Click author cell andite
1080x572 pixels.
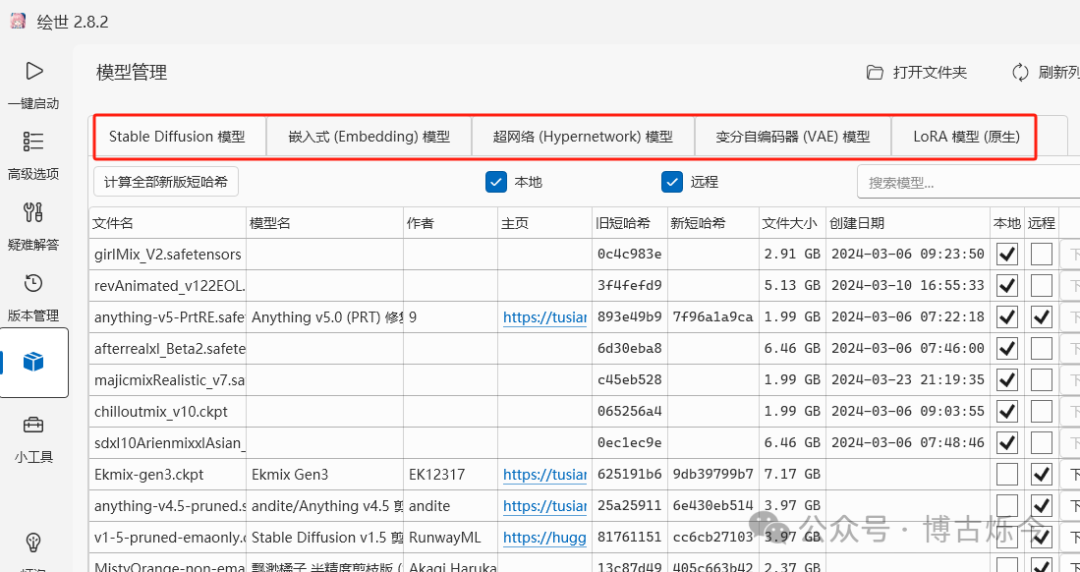click(451, 506)
